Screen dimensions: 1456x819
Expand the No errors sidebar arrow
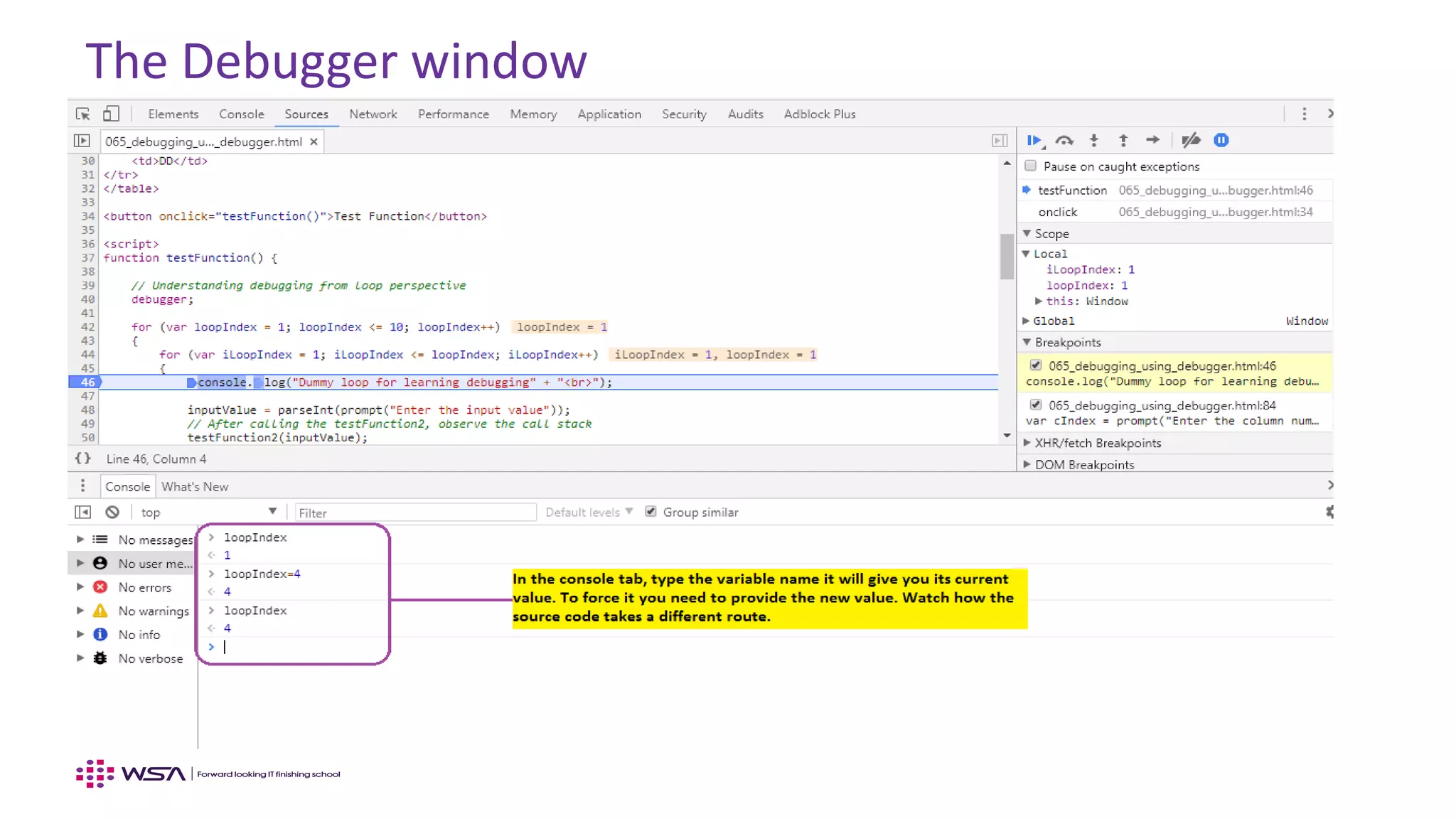coord(80,587)
